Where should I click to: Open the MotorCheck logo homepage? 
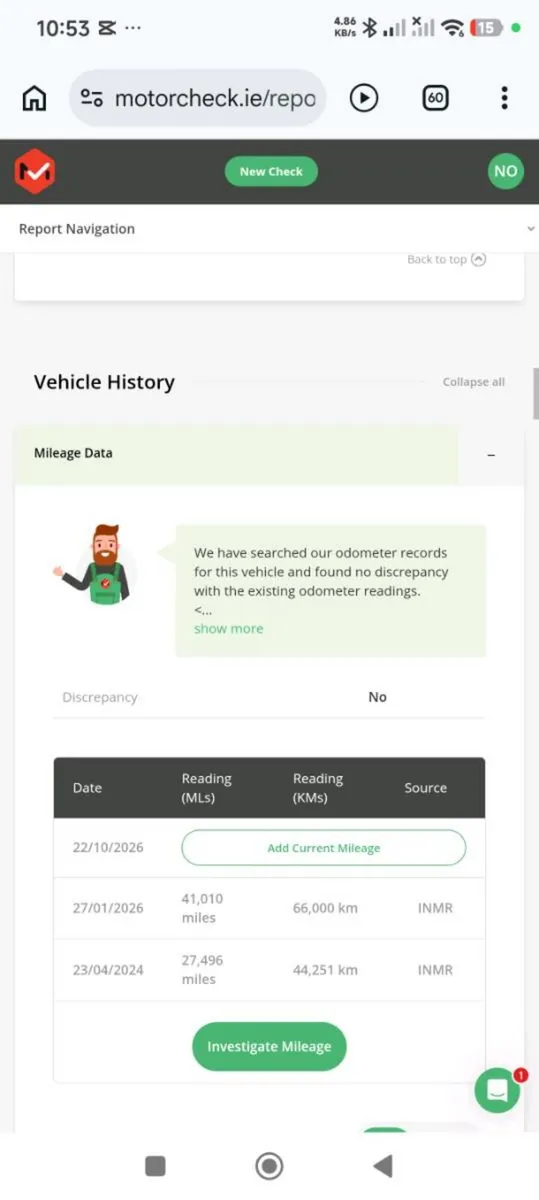(x=34, y=171)
